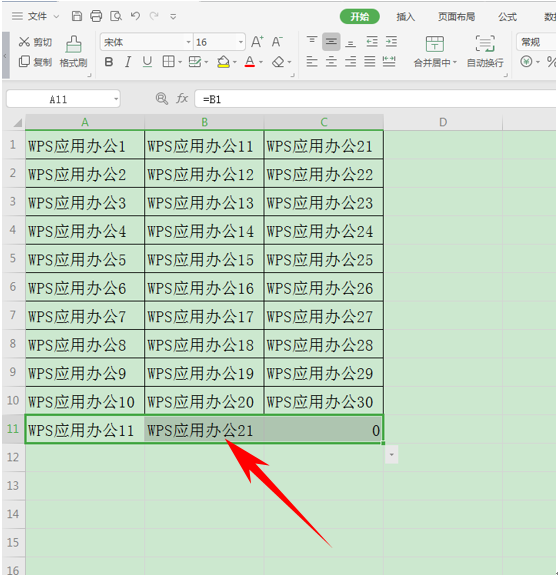The width and height of the screenshot is (558, 578).
Task: Open the A11 name box
Action: click(63, 99)
